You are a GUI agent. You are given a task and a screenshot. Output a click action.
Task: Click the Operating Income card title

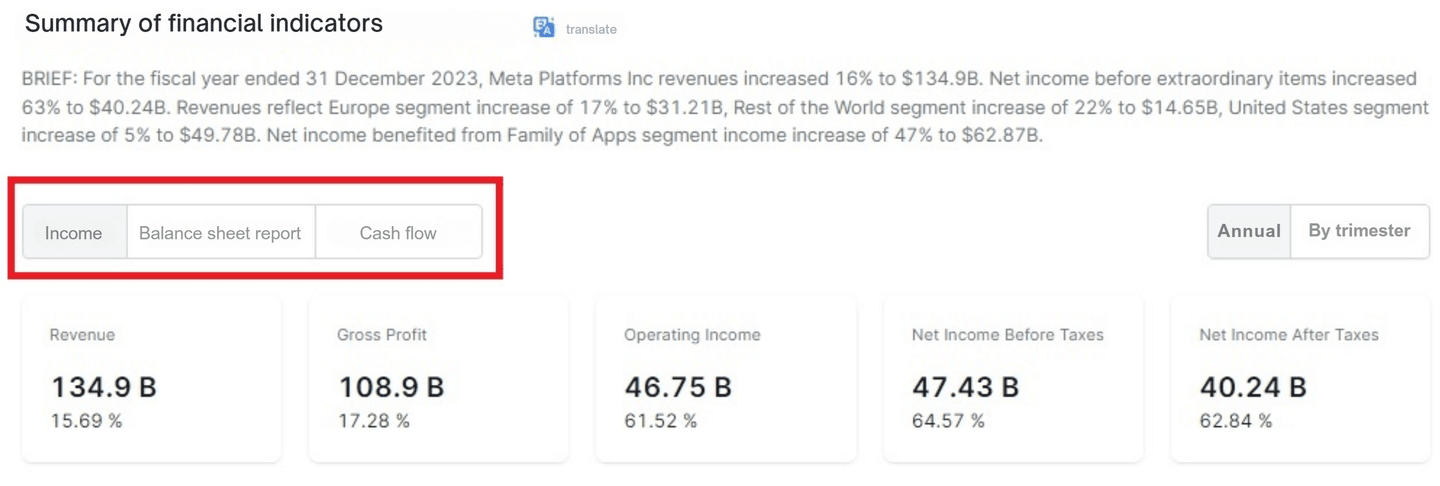click(692, 335)
